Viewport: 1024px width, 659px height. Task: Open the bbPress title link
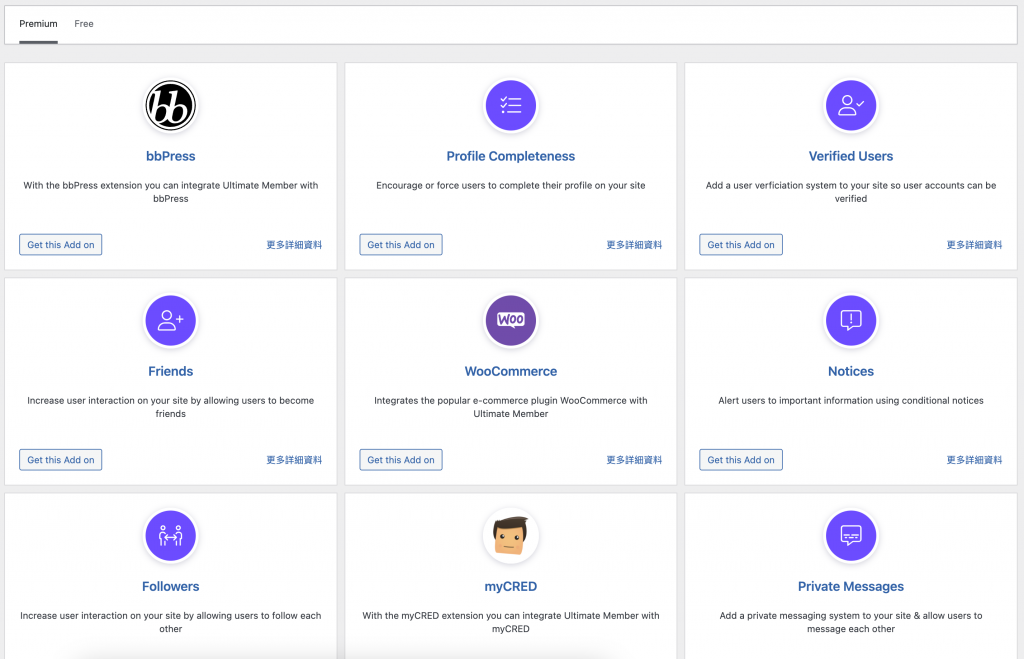pos(170,156)
